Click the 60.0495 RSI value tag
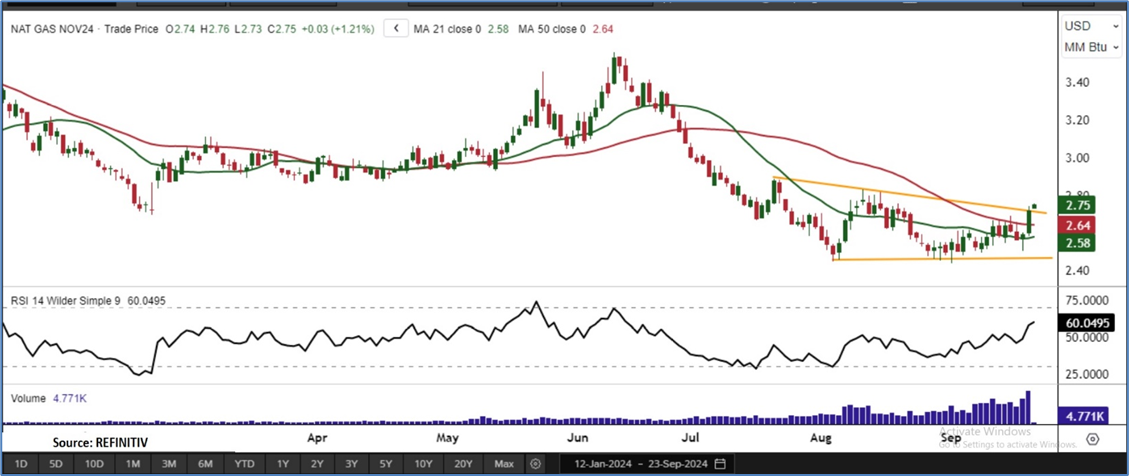Screen dimensions: 1129x476 click(1087, 323)
